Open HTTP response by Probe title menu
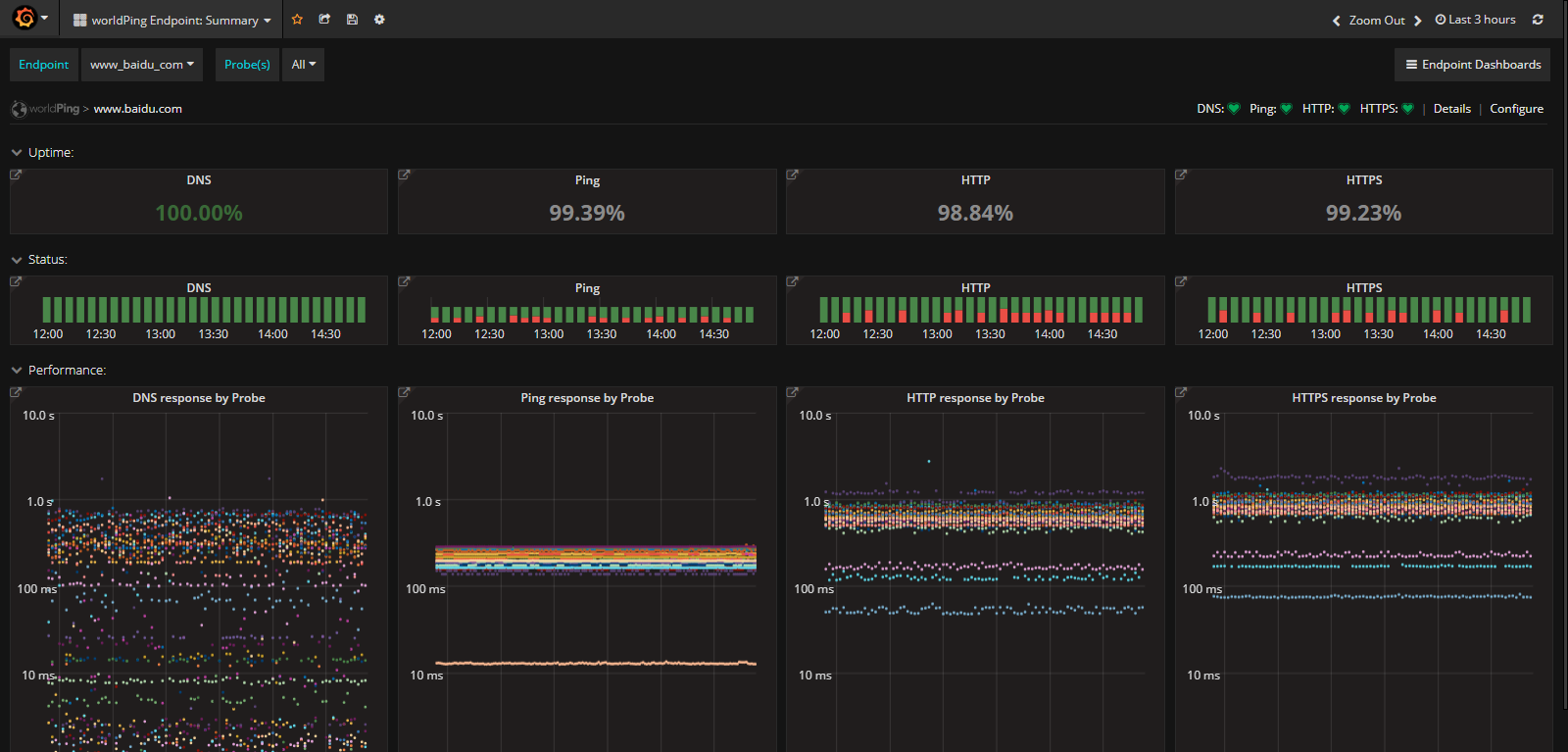Viewport: 1568px width, 752px height. (975, 398)
